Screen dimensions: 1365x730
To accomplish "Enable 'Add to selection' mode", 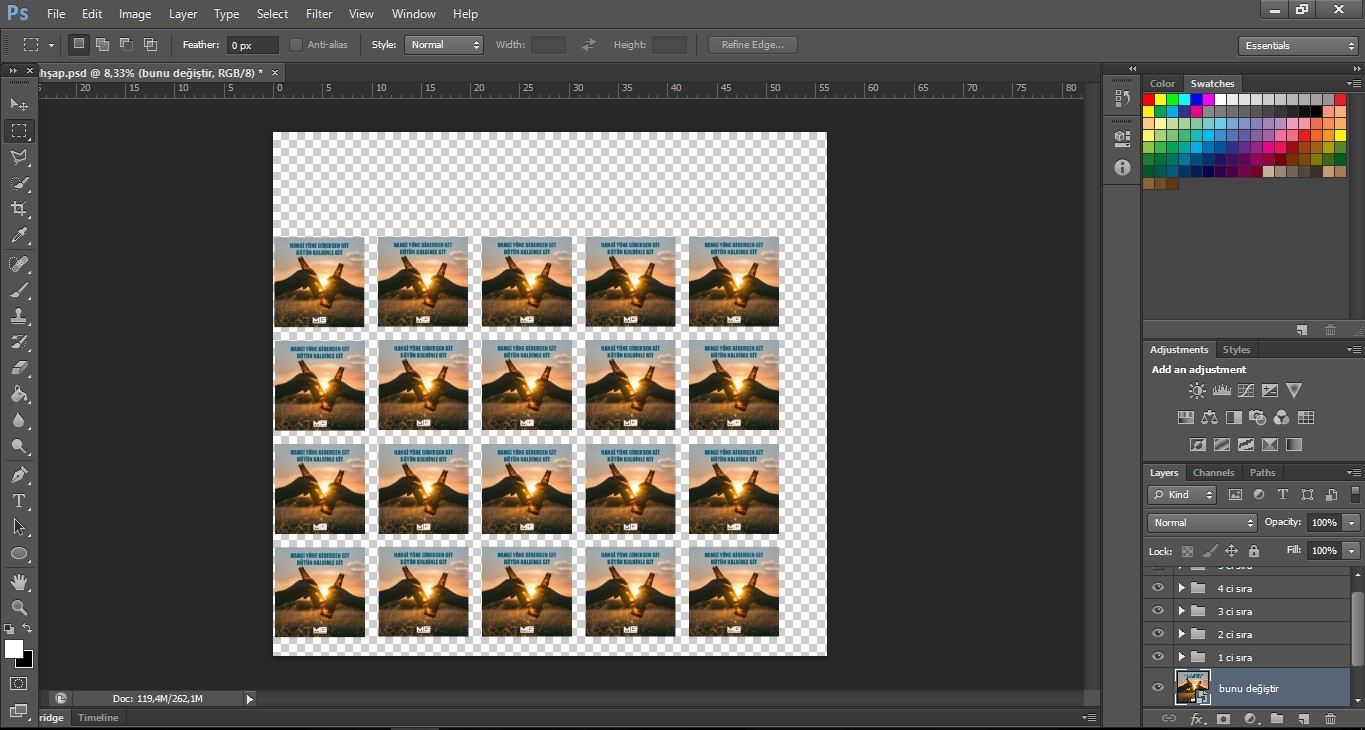I will pyautogui.click(x=102, y=45).
